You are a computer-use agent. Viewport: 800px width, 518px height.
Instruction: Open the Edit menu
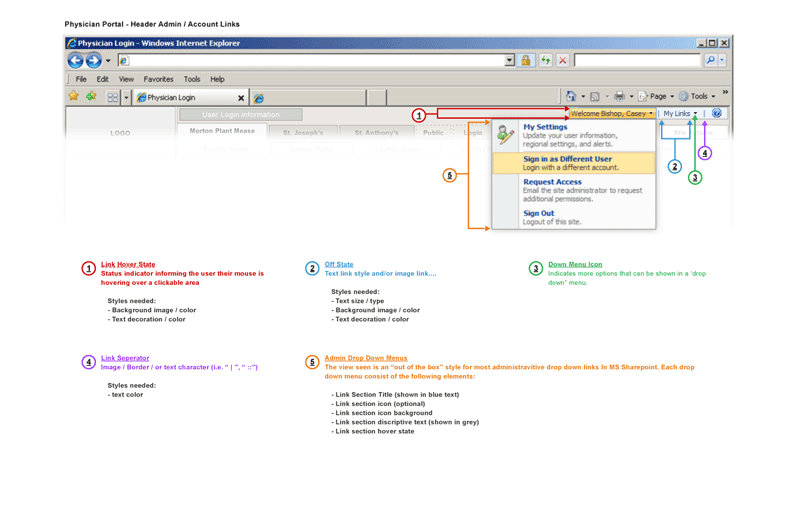103,79
